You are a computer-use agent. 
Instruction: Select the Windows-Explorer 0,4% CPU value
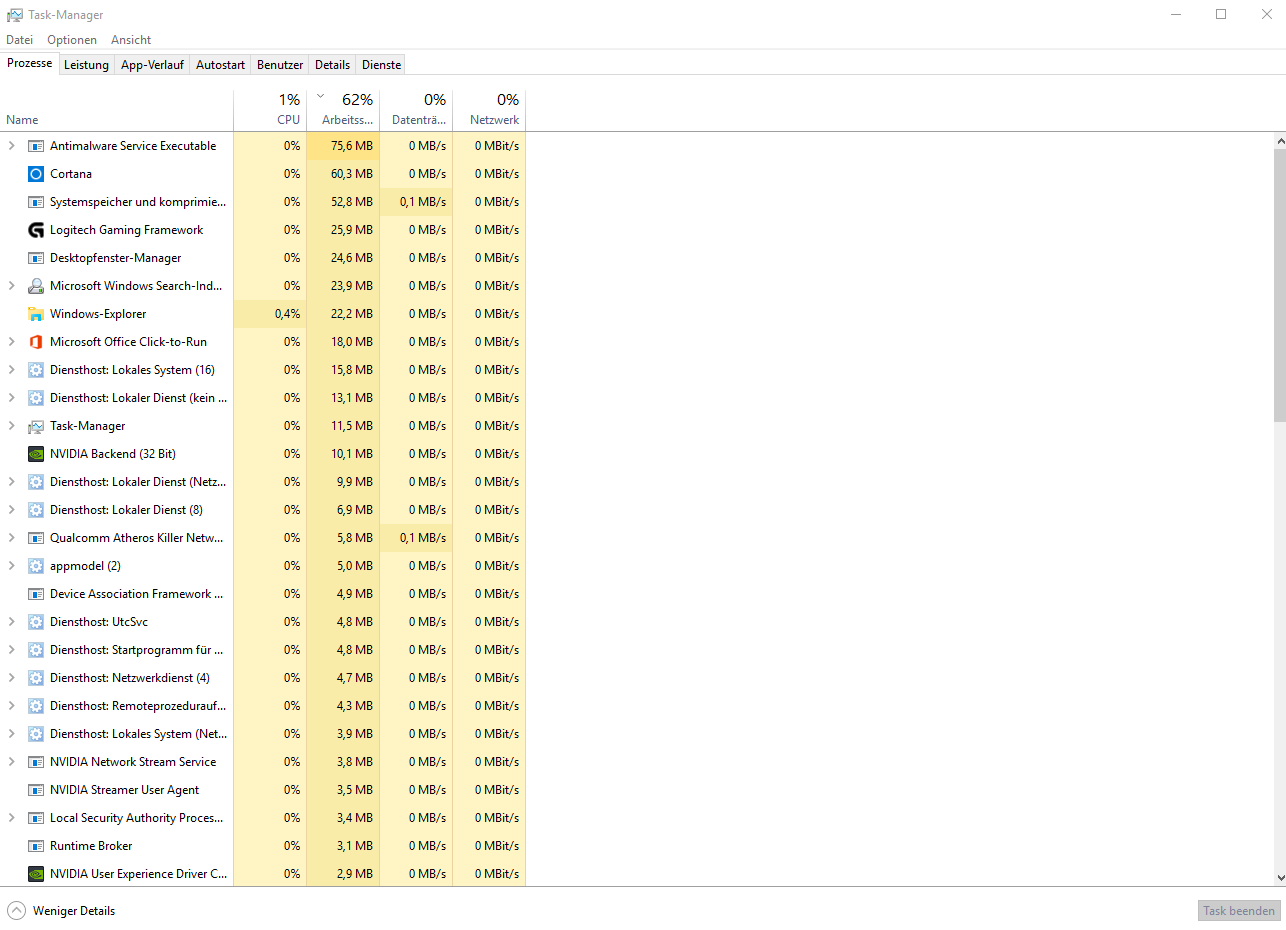[270, 314]
